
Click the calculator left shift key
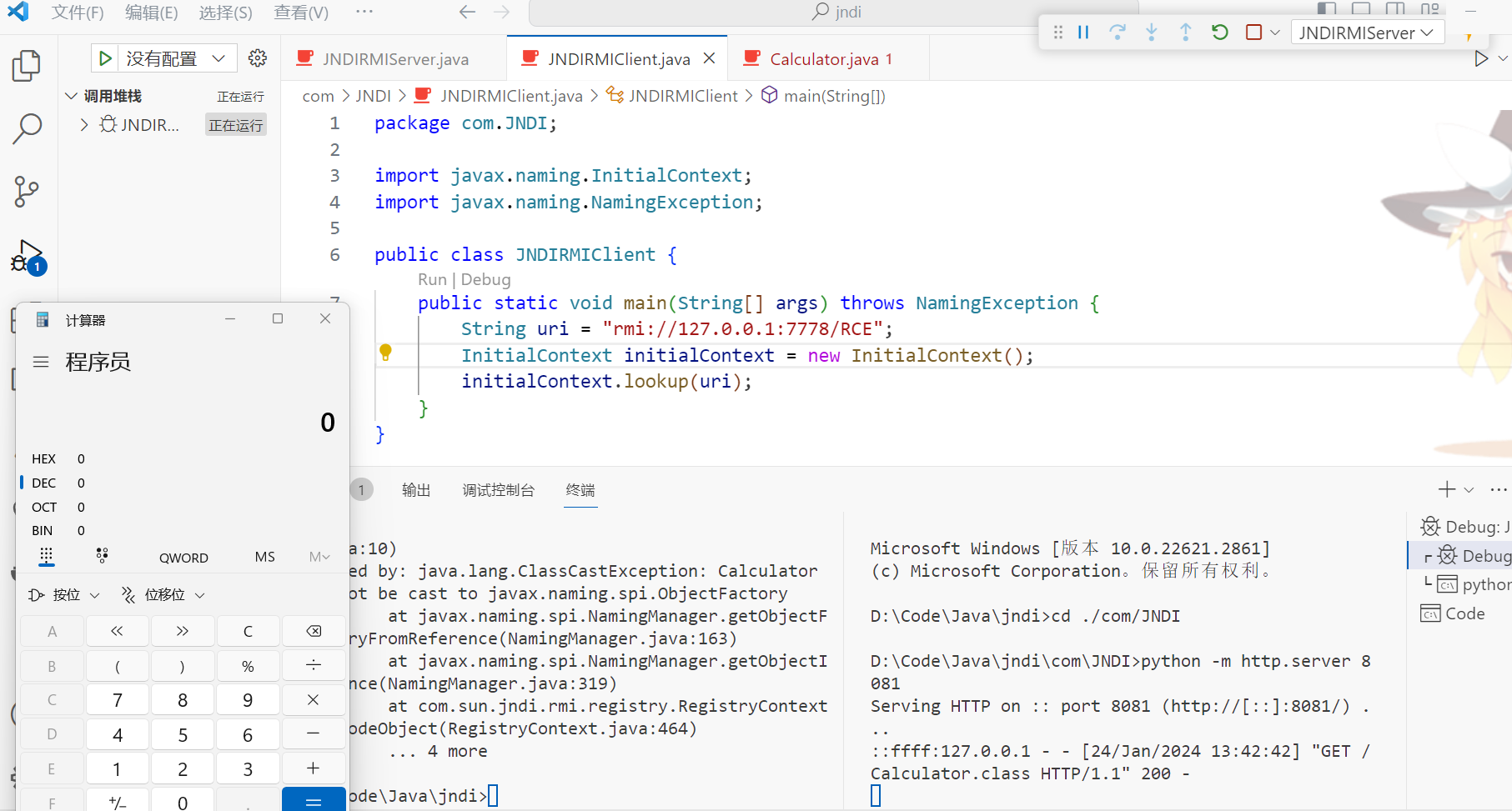click(118, 631)
